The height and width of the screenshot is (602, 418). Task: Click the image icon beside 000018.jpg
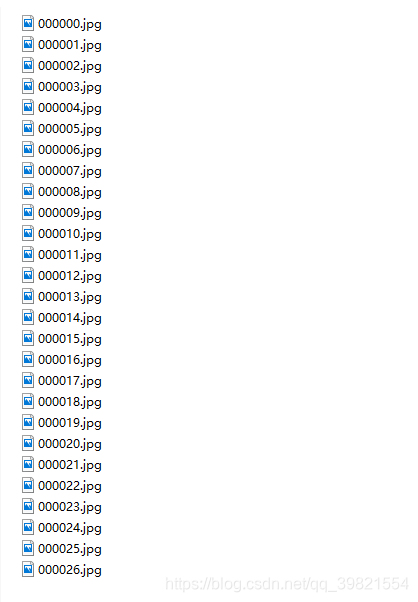tap(28, 401)
